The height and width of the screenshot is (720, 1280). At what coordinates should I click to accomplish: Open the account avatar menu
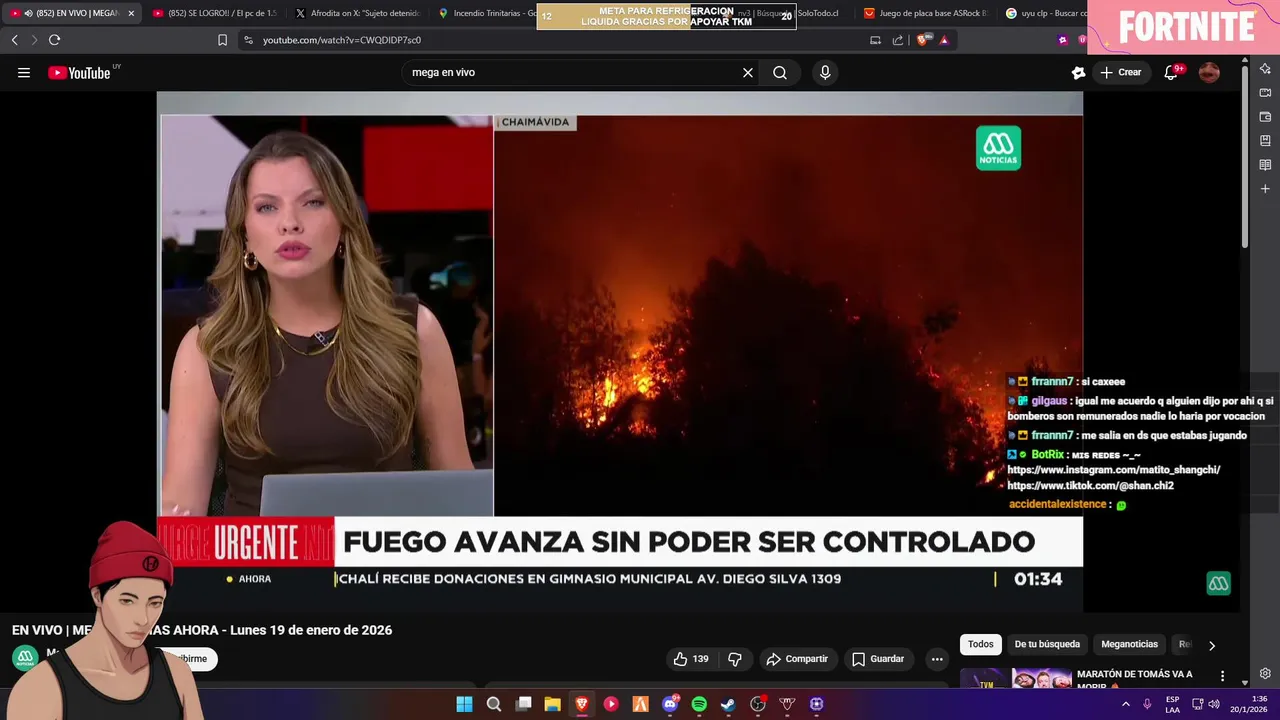[1209, 72]
